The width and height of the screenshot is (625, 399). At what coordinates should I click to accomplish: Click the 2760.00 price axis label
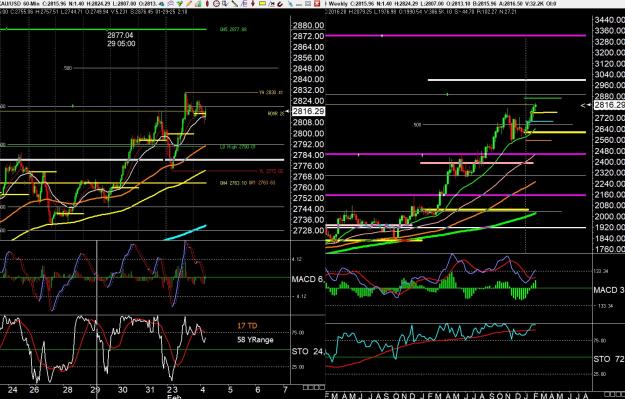pos(309,187)
